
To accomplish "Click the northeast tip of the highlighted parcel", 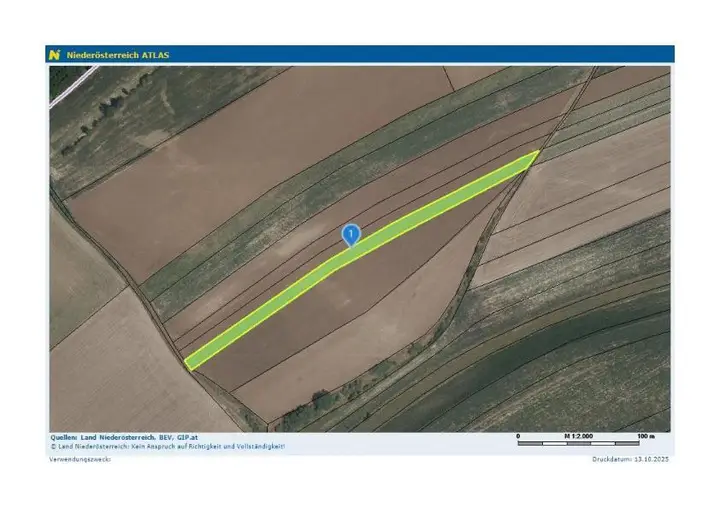I will (x=536, y=154).
